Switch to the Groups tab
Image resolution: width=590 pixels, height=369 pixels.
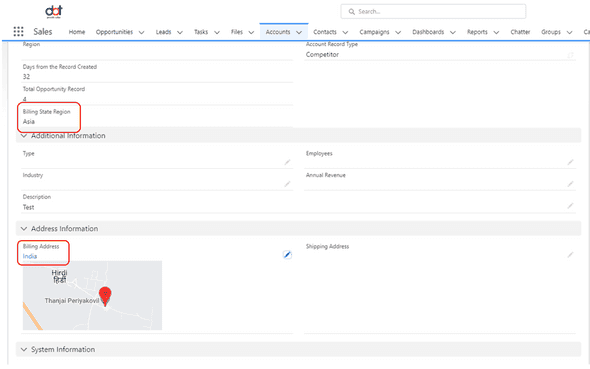point(551,32)
